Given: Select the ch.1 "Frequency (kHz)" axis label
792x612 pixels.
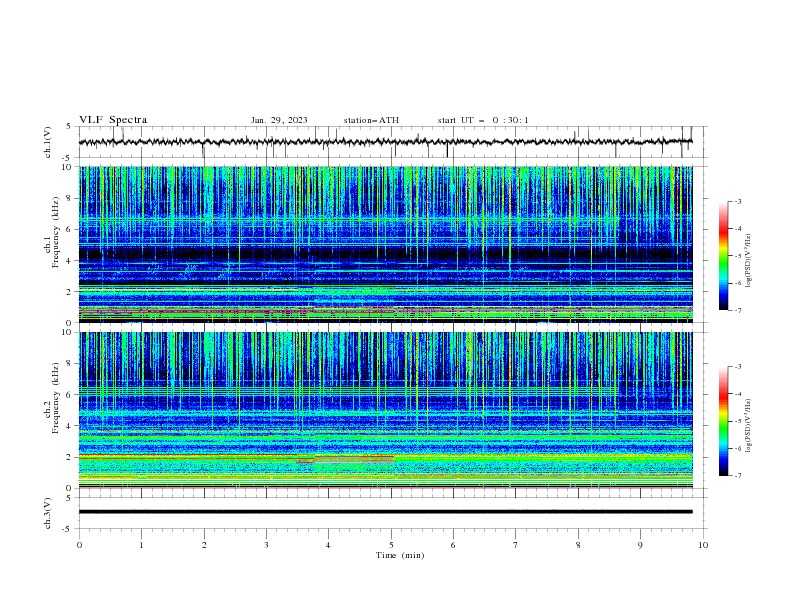Looking at the screenshot, I should (56, 231).
